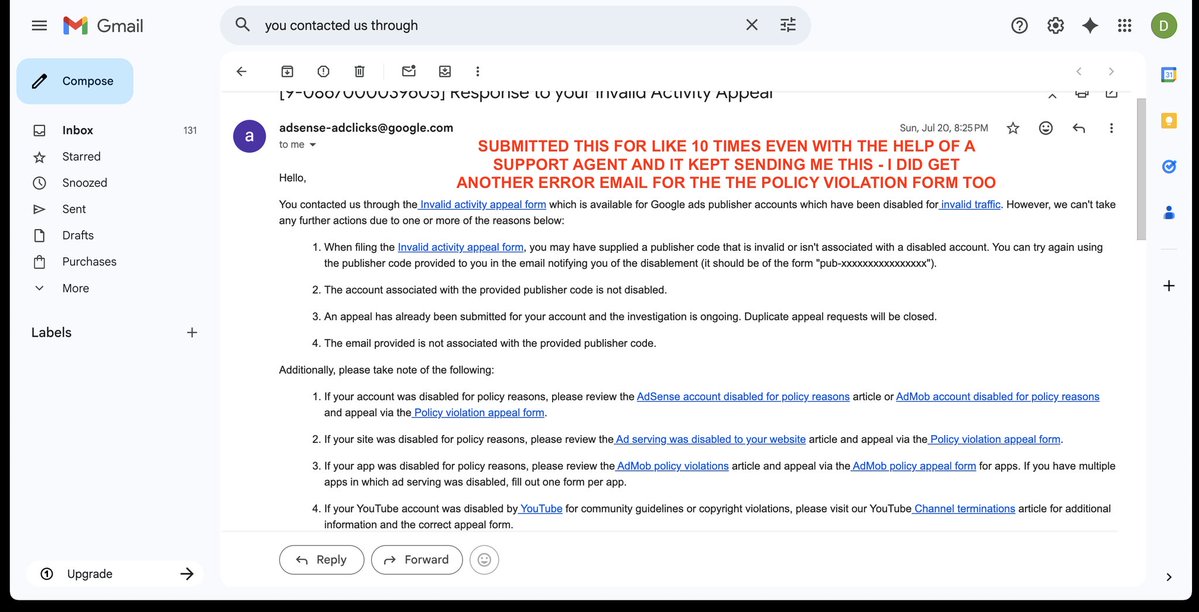Click the Gmail logo

pyautogui.click(x=103, y=25)
